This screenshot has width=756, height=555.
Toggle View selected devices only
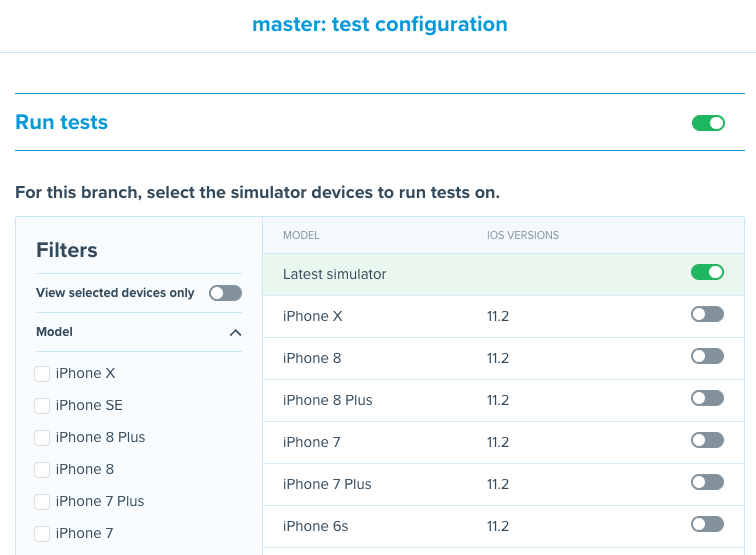pyautogui.click(x=225, y=293)
